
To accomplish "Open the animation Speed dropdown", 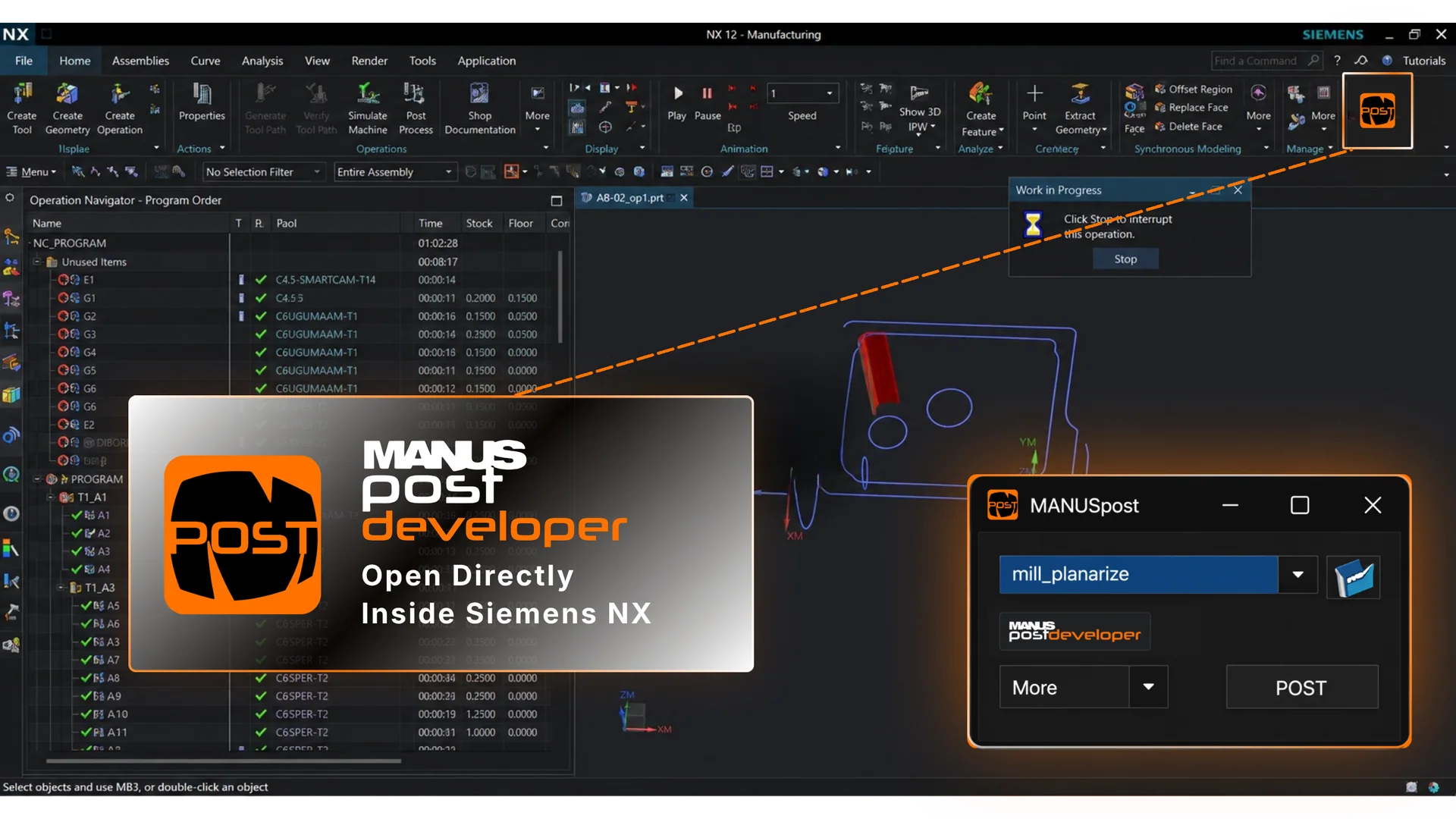I will 830,93.
